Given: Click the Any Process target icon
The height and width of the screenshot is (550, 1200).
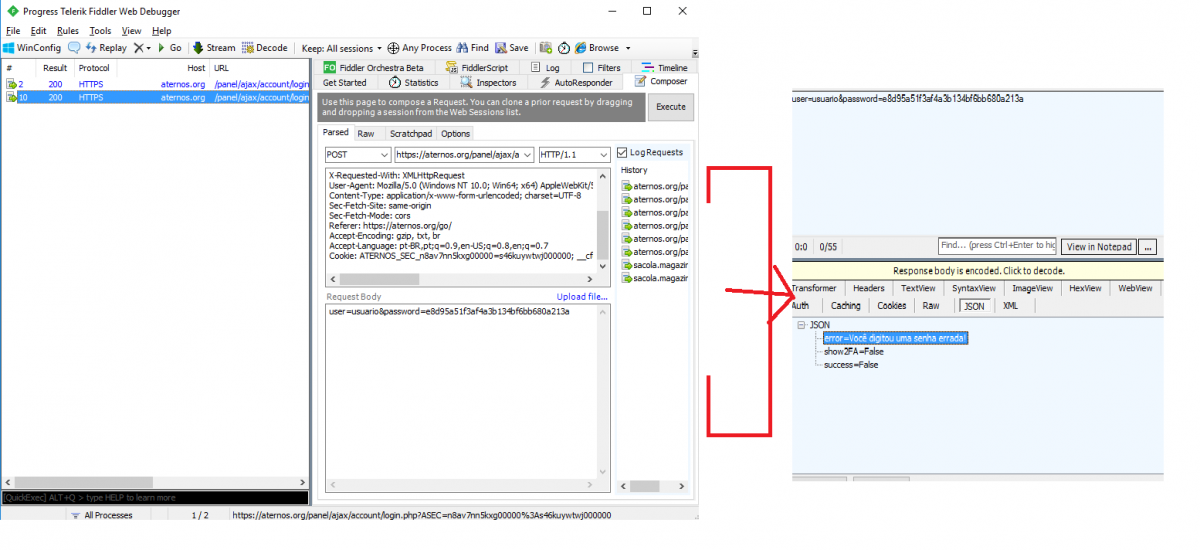Looking at the screenshot, I should 420,48.
